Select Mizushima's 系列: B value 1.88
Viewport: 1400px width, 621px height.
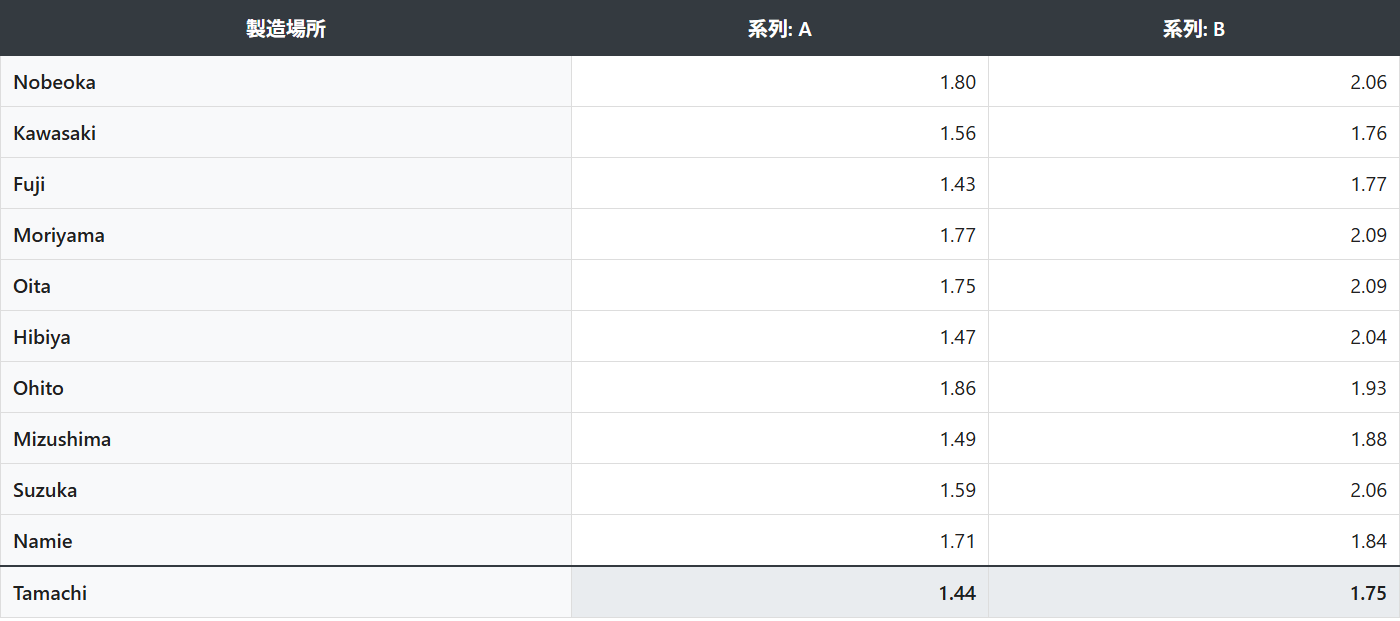pos(1368,439)
